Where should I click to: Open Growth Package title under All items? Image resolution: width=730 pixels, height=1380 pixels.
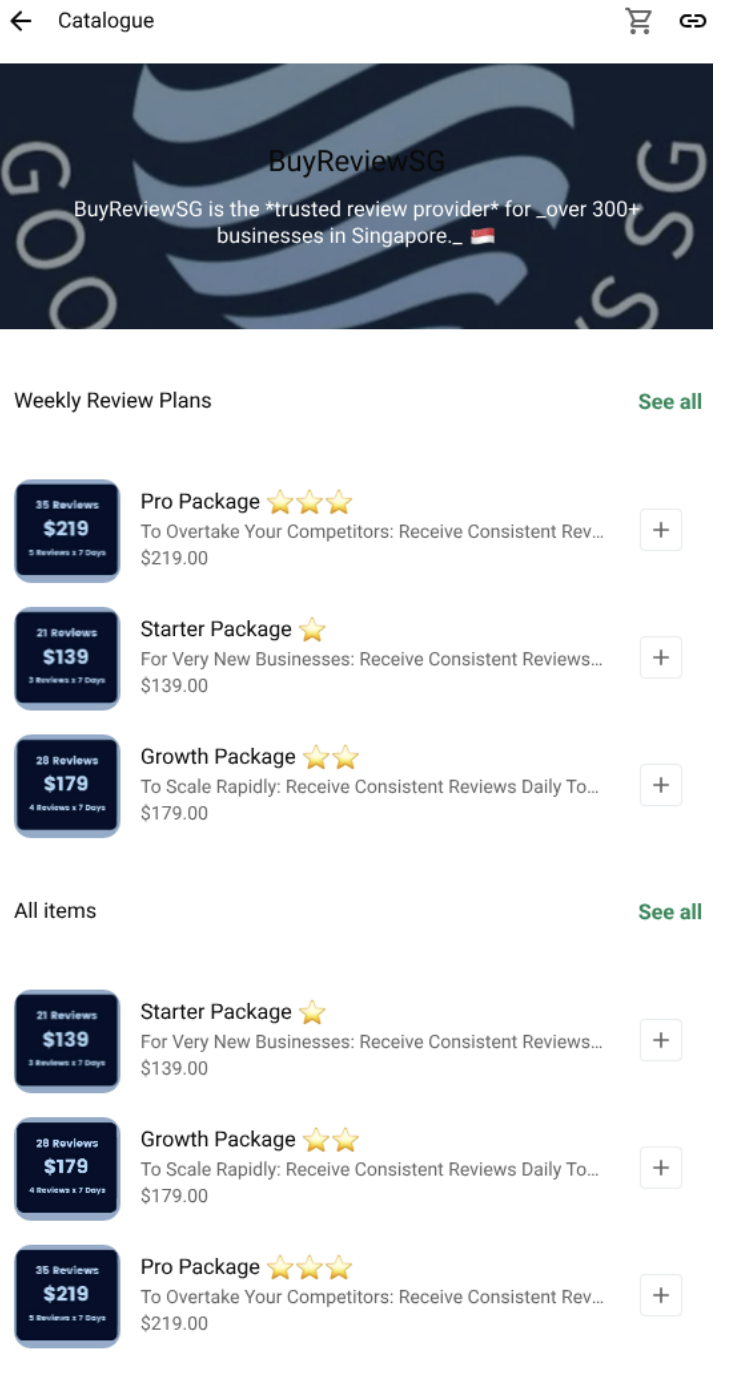point(218,1139)
